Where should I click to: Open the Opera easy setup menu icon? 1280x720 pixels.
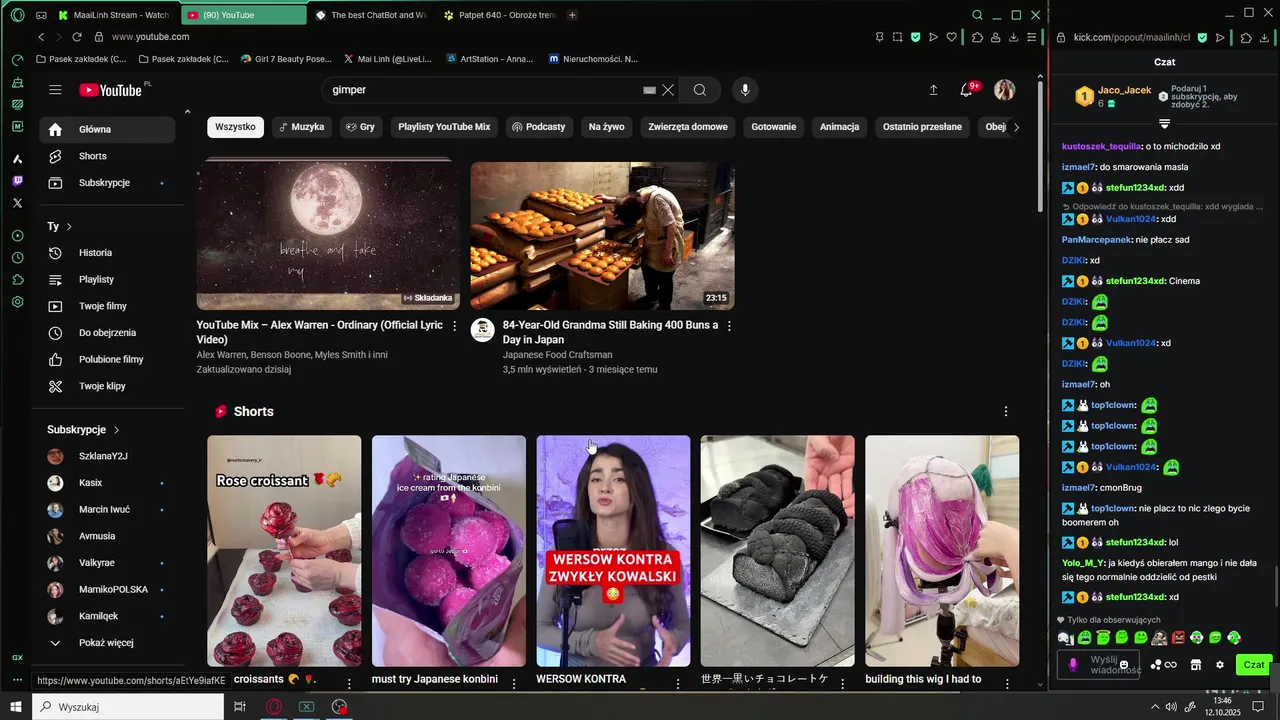tap(1032, 37)
